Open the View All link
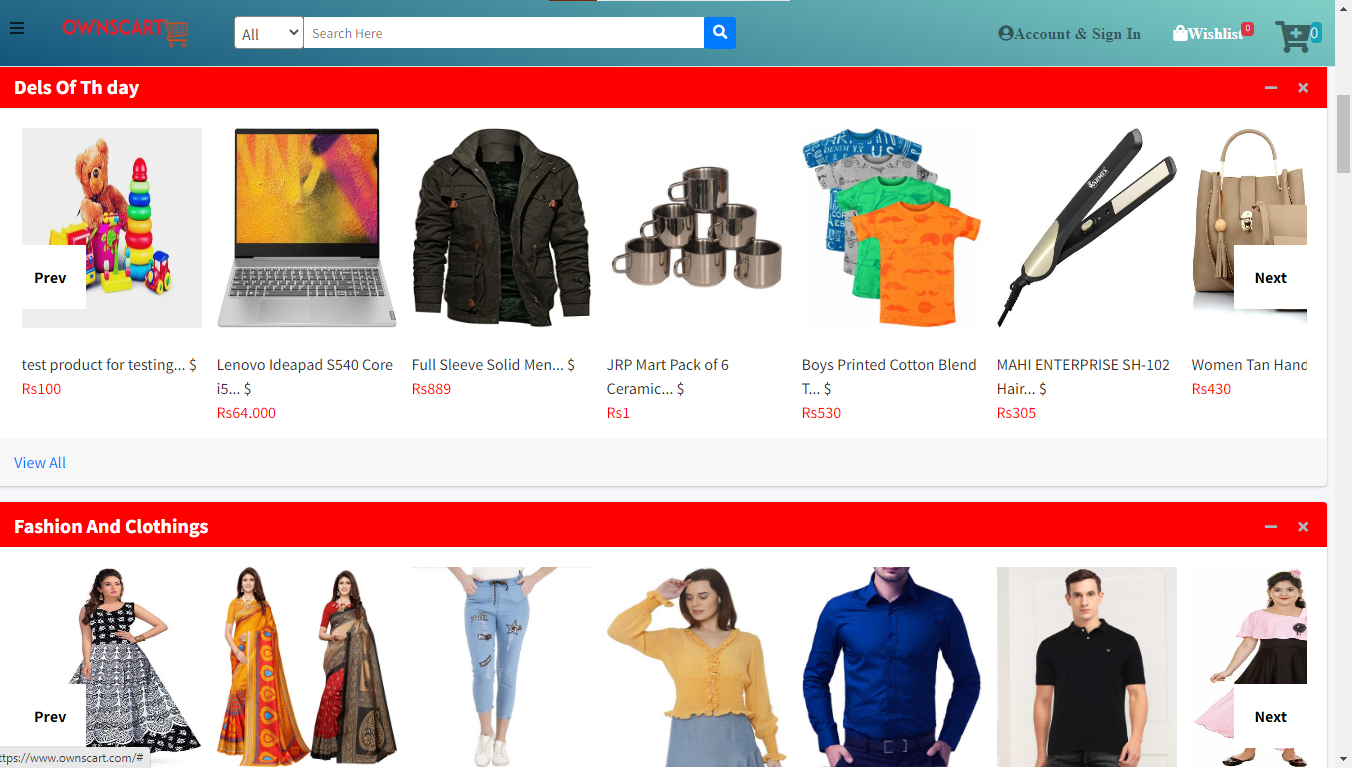1352x768 pixels. (x=40, y=463)
